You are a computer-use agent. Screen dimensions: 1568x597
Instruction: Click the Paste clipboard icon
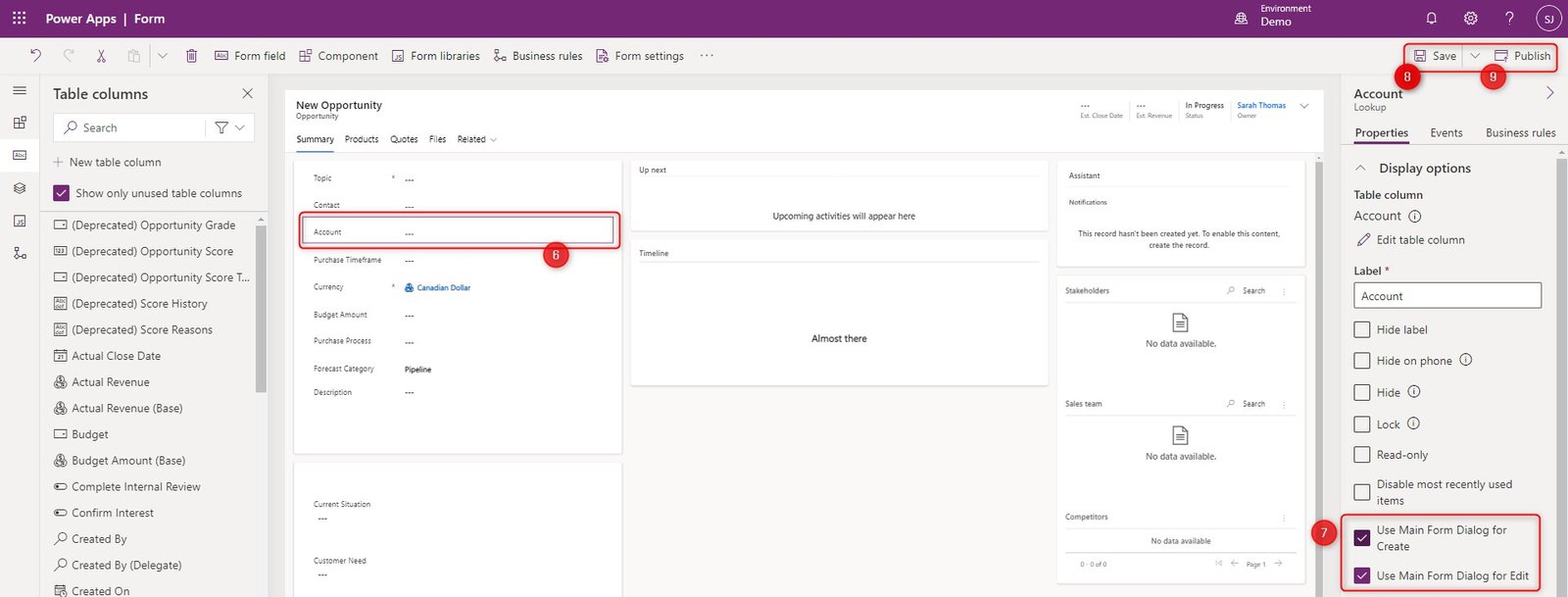[133, 56]
